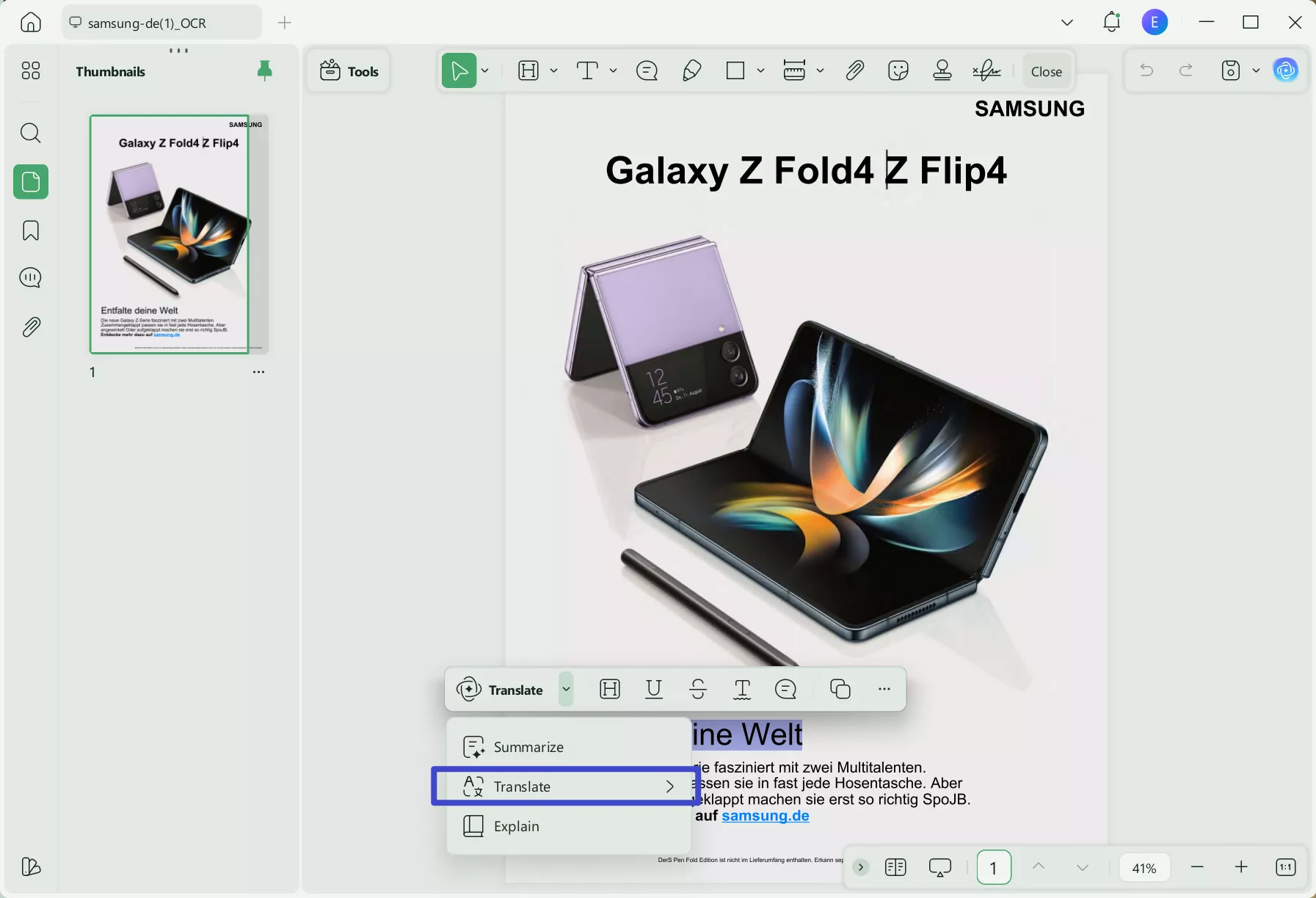
Task: Click Translate in the floating toolbar
Action: pos(501,690)
